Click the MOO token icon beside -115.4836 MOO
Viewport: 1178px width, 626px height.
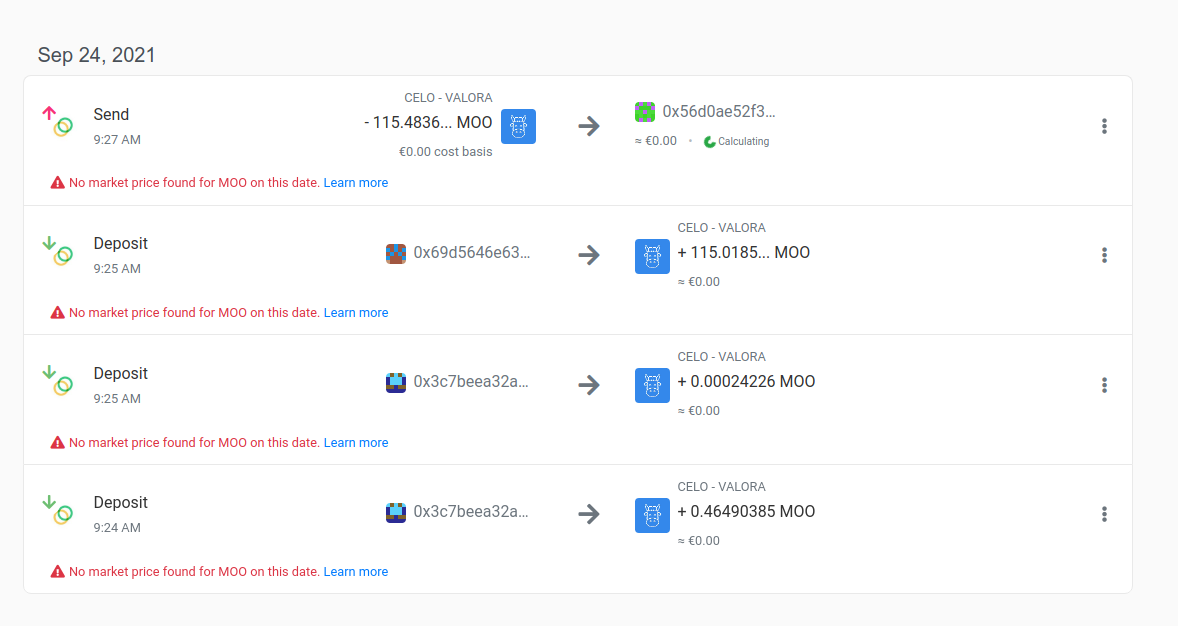(x=518, y=126)
